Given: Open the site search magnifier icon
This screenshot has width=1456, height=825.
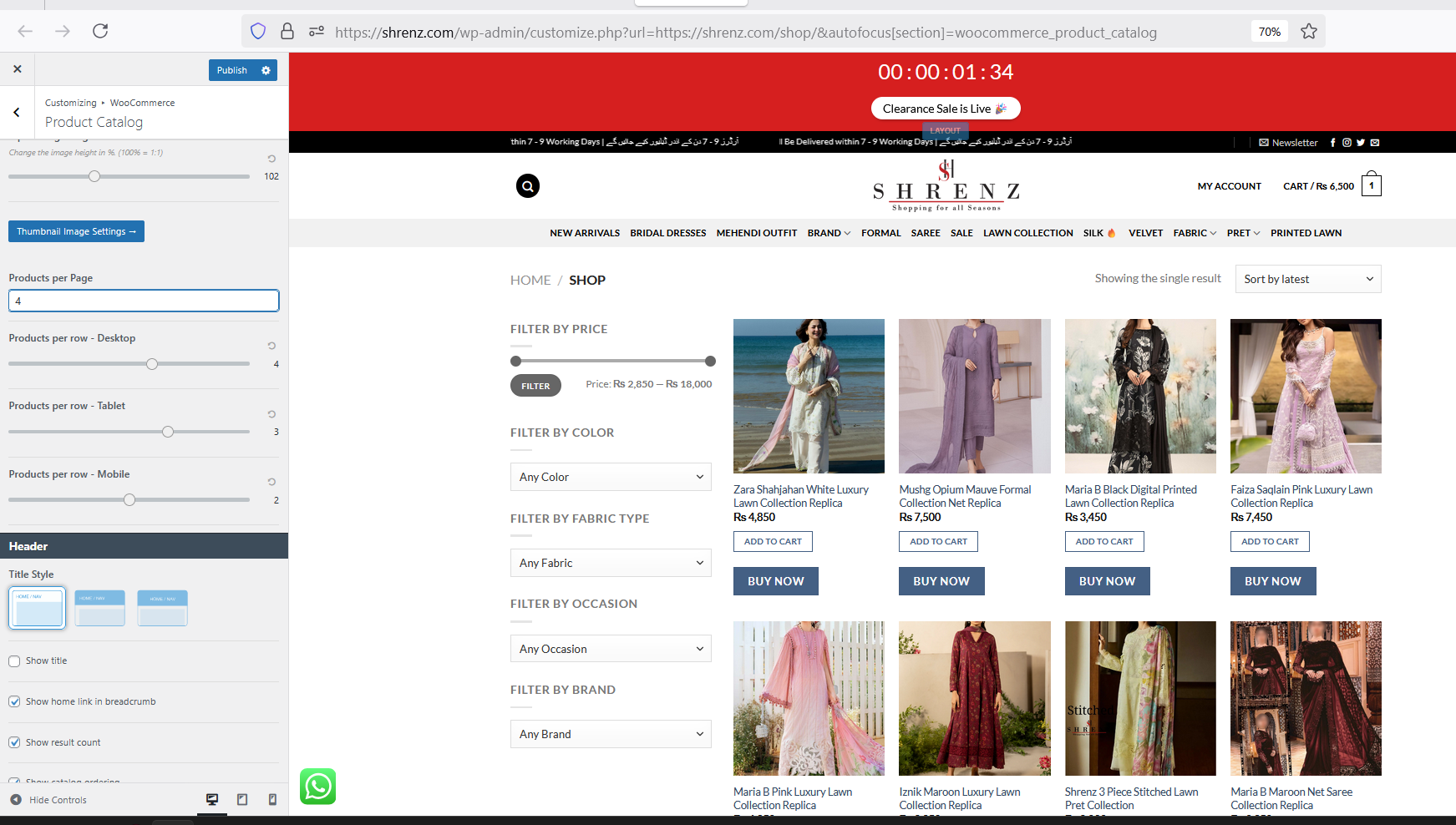Looking at the screenshot, I should click(528, 186).
